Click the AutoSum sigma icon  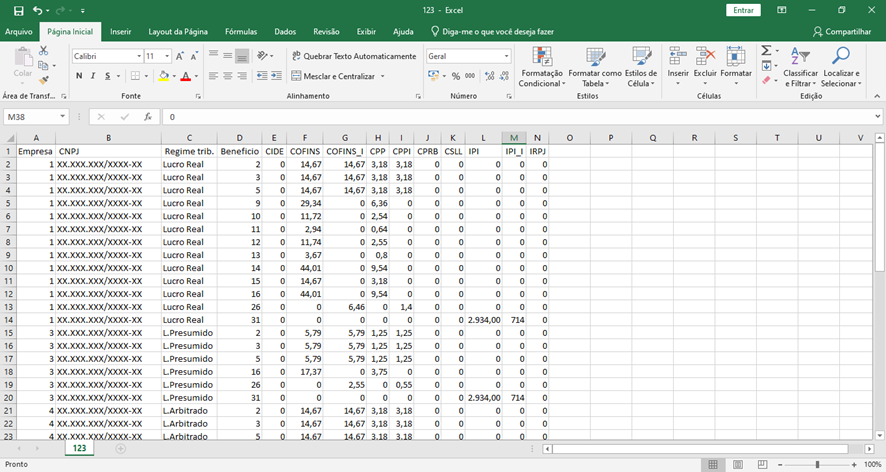766,51
